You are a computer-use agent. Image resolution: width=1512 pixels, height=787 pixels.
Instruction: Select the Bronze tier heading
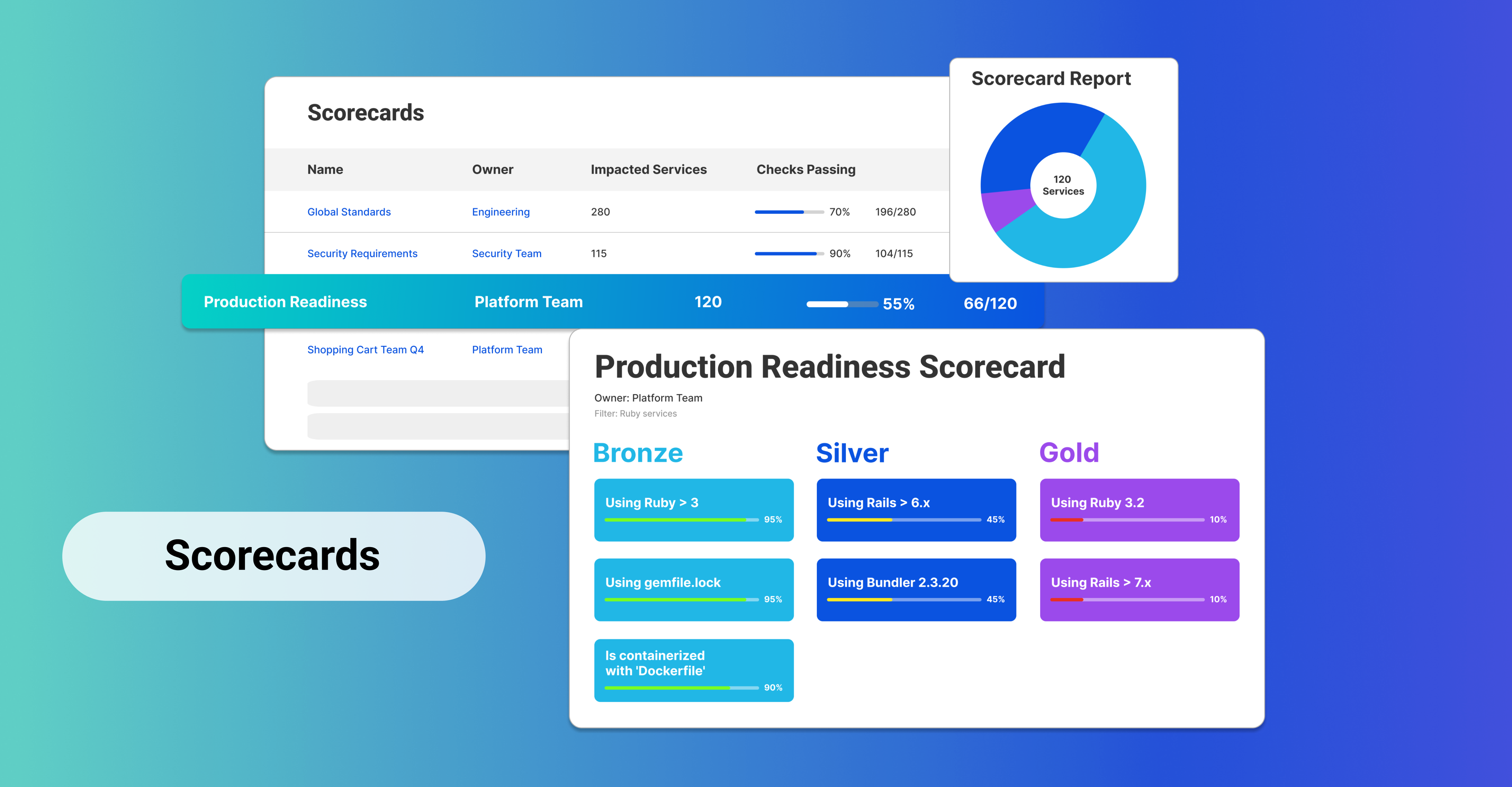coord(638,453)
